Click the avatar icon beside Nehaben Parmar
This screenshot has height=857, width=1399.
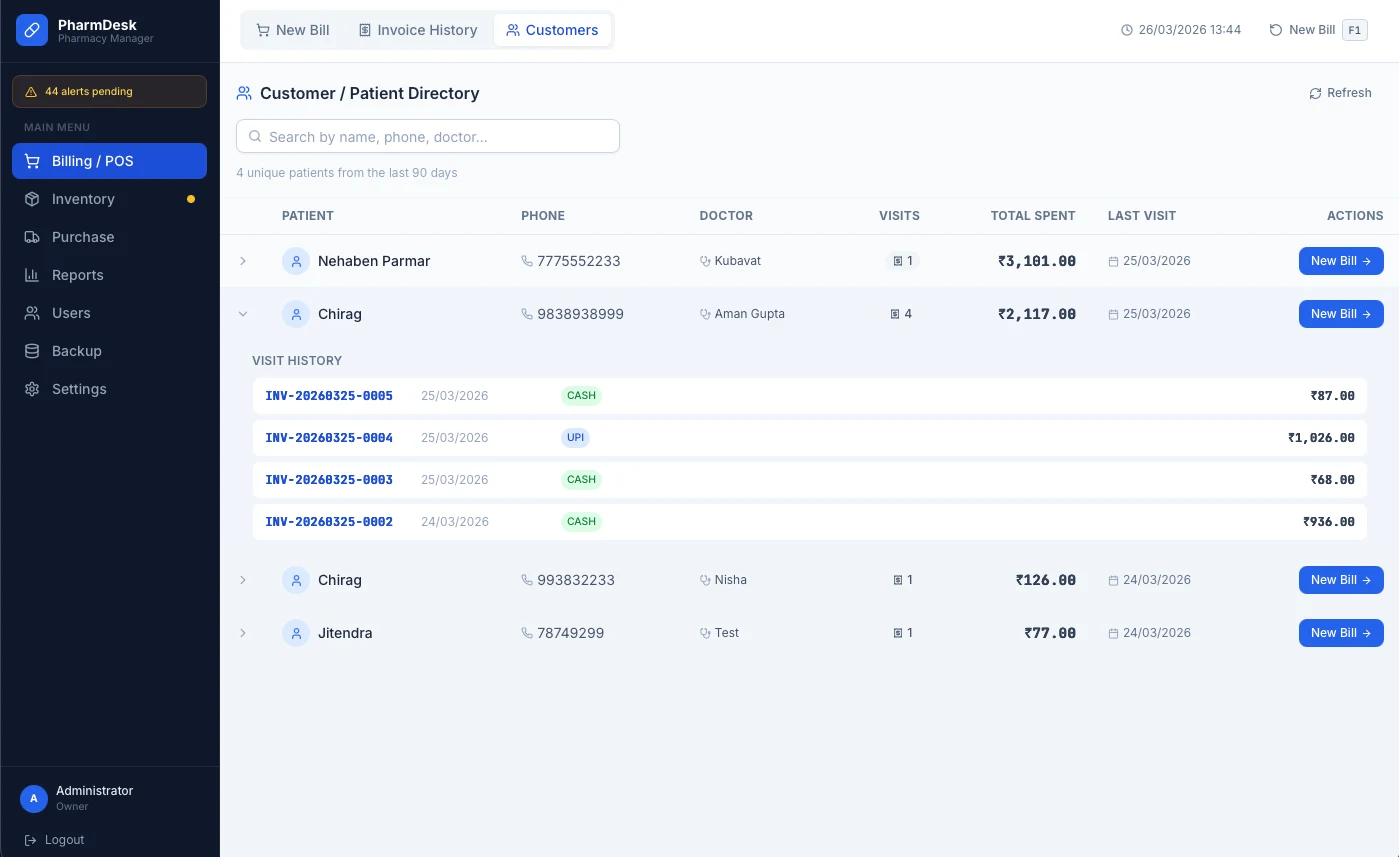(x=296, y=261)
